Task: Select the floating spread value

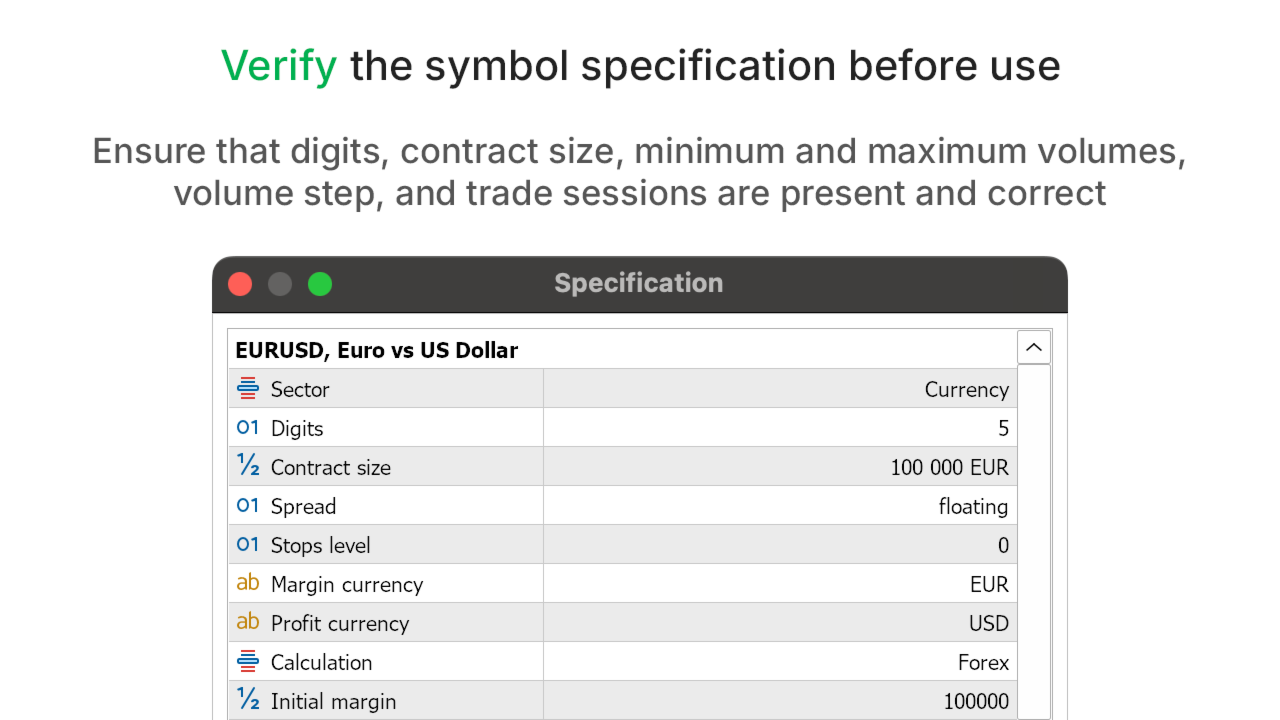Action: [973, 507]
